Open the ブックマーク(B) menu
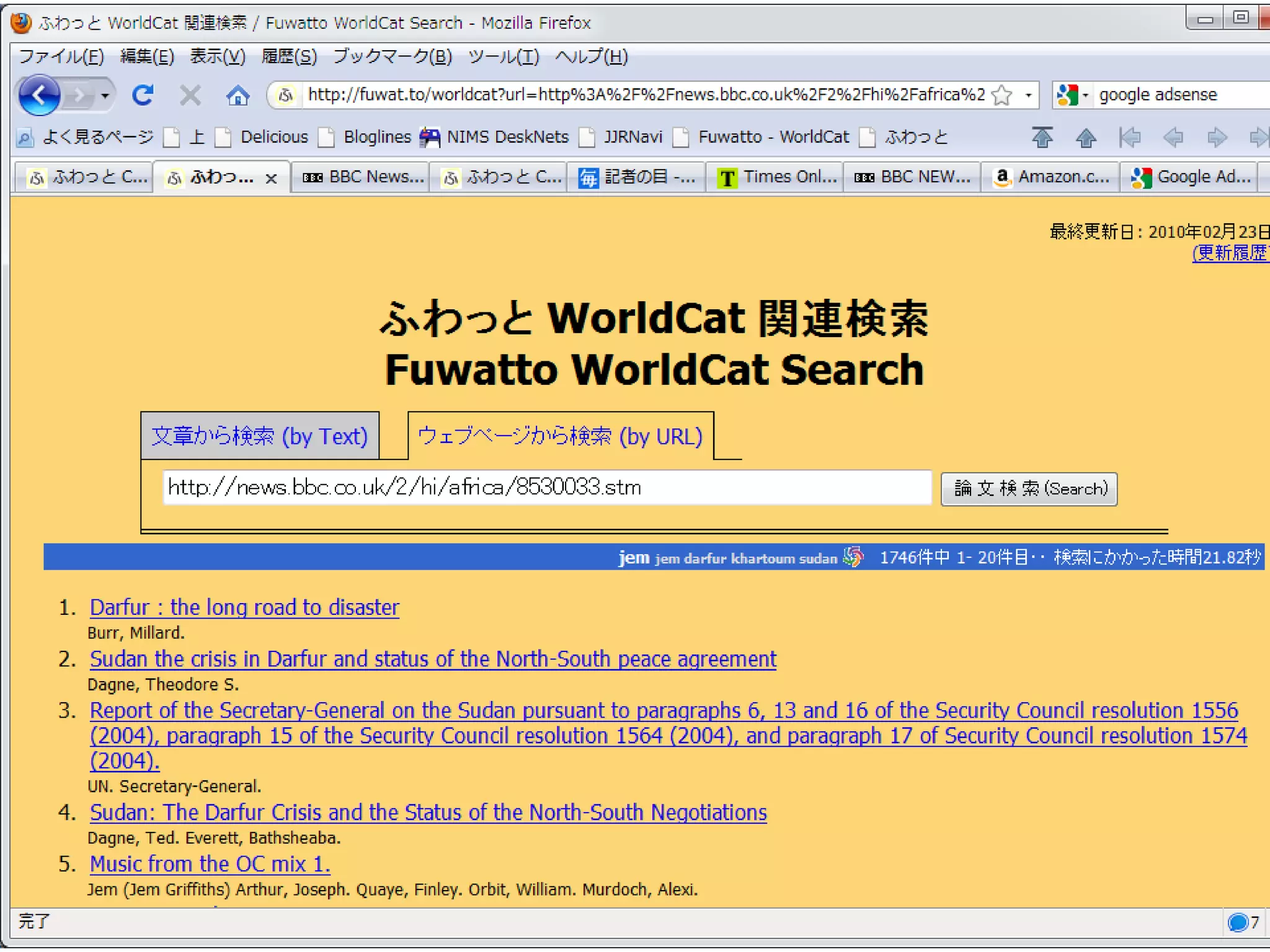 click(392, 56)
